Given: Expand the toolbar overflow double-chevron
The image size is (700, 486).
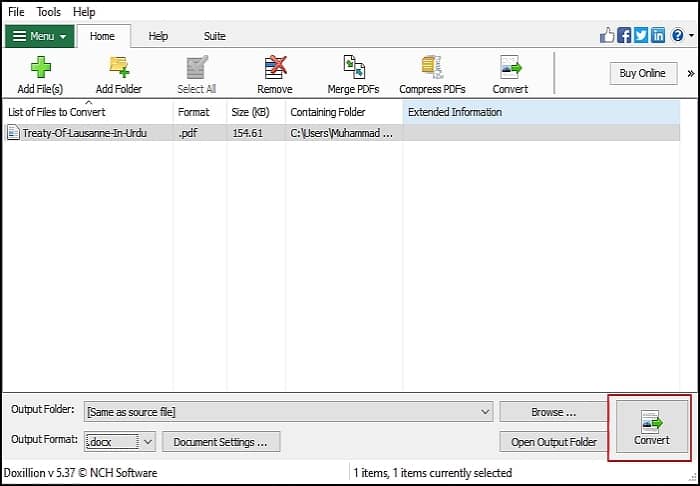Looking at the screenshot, I should pyautogui.click(x=691, y=74).
